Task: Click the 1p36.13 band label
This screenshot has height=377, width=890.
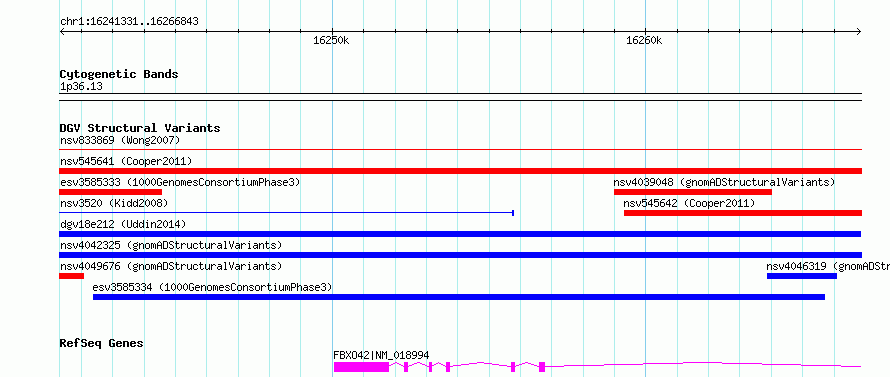Action: click(81, 87)
